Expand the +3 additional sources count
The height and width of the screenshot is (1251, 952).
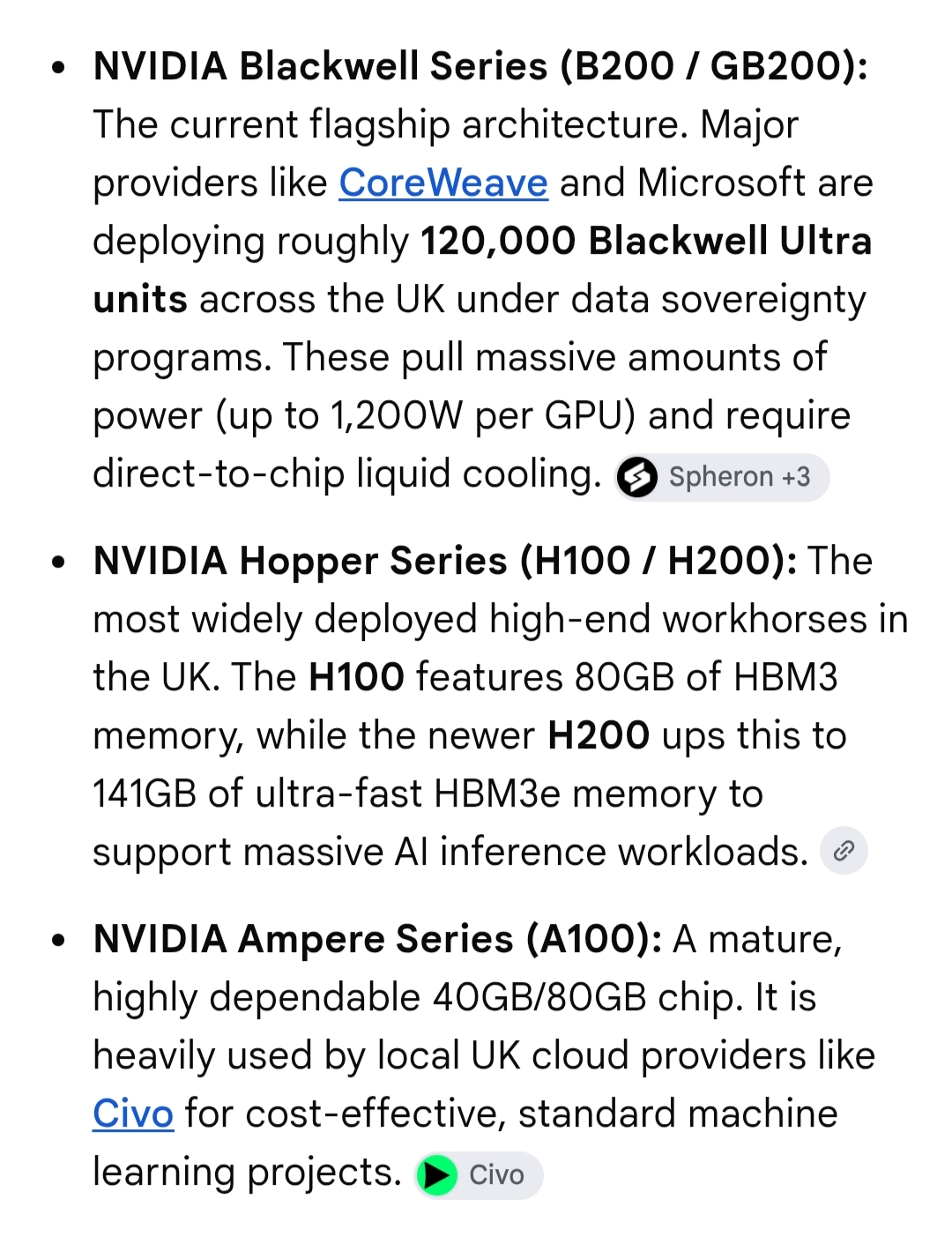coord(796,477)
